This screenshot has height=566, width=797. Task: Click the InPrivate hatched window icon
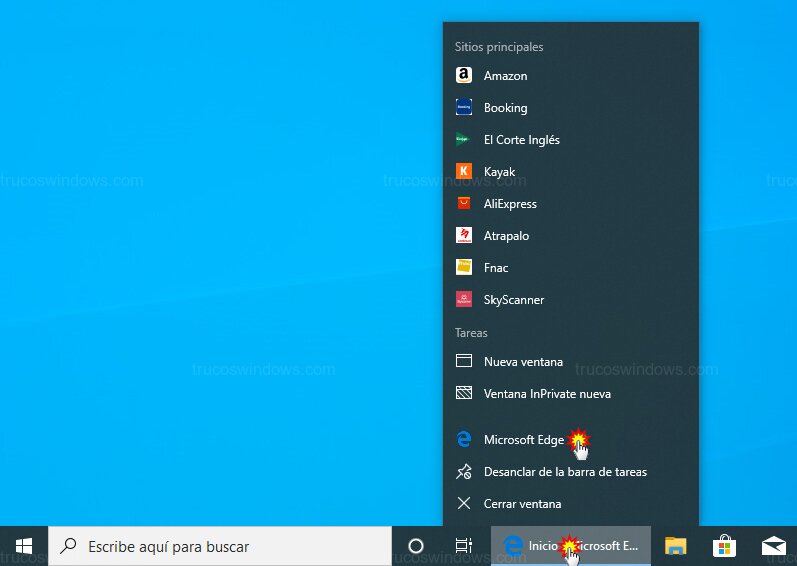[x=464, y=393]
